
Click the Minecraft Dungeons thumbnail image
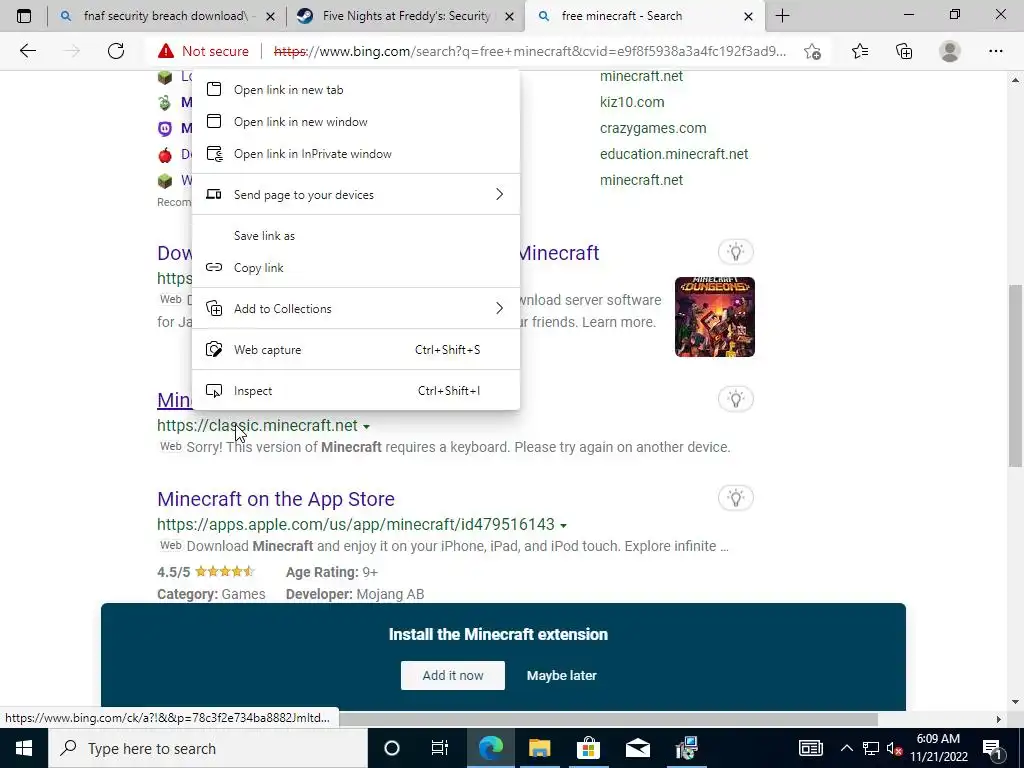714,317
